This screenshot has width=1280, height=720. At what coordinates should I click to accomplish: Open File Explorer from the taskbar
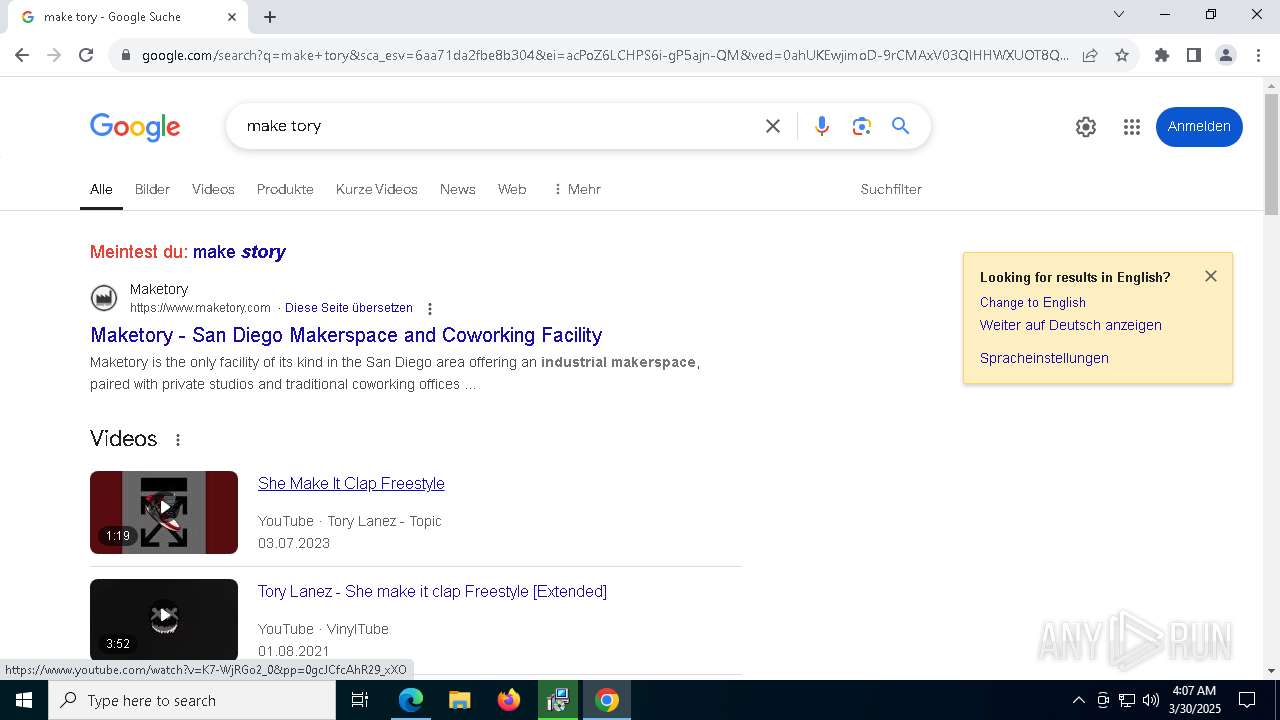pos(460,700)
